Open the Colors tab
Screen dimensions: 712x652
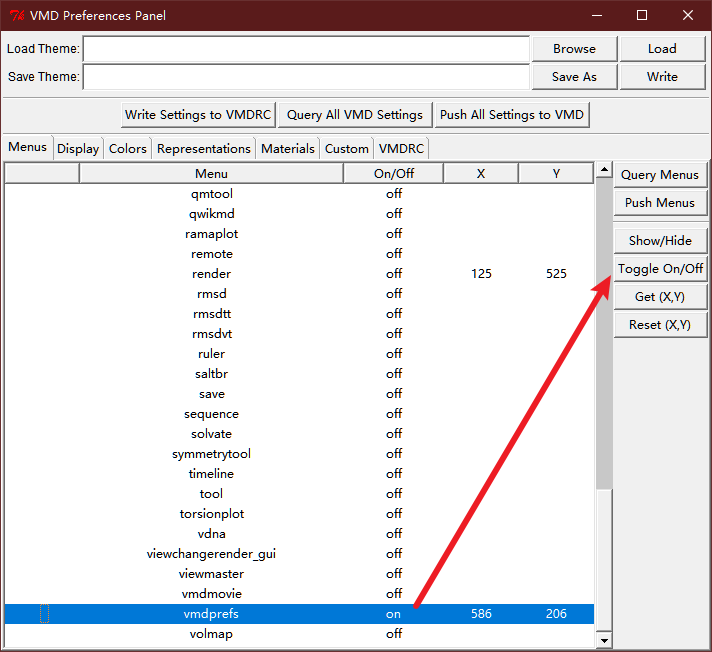click(128, 149)
